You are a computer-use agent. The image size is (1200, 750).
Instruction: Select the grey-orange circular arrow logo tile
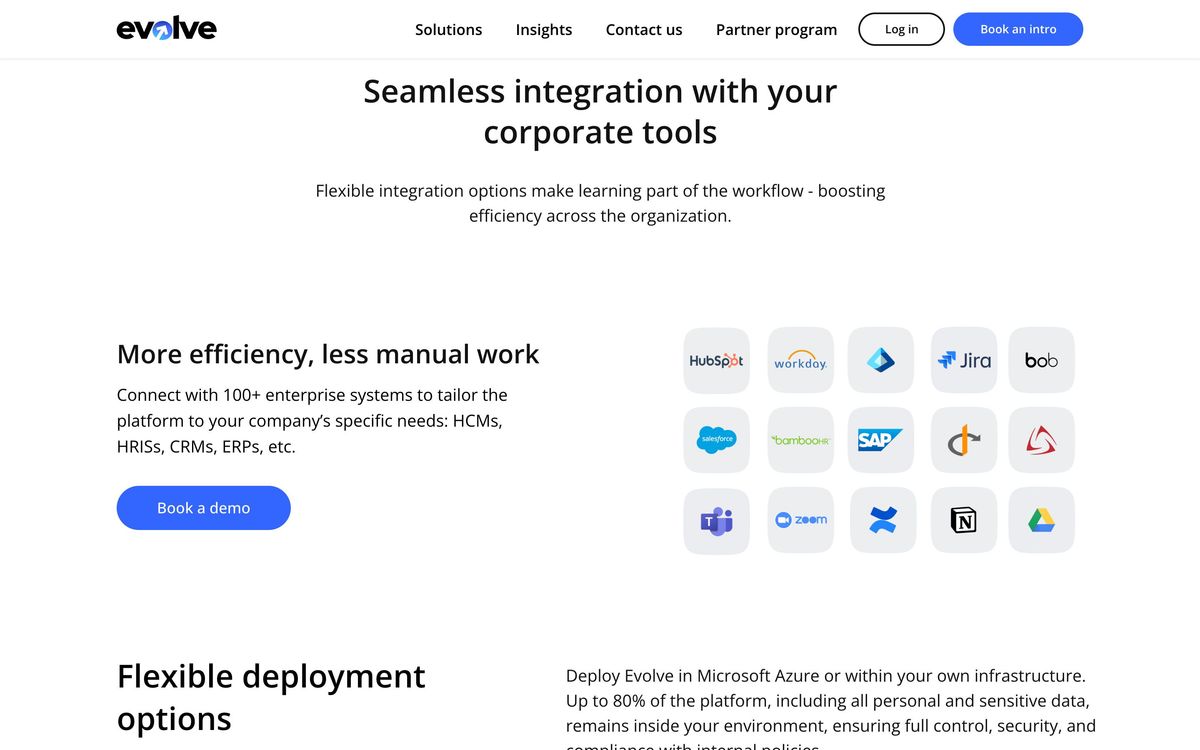[x=964, y=440]
